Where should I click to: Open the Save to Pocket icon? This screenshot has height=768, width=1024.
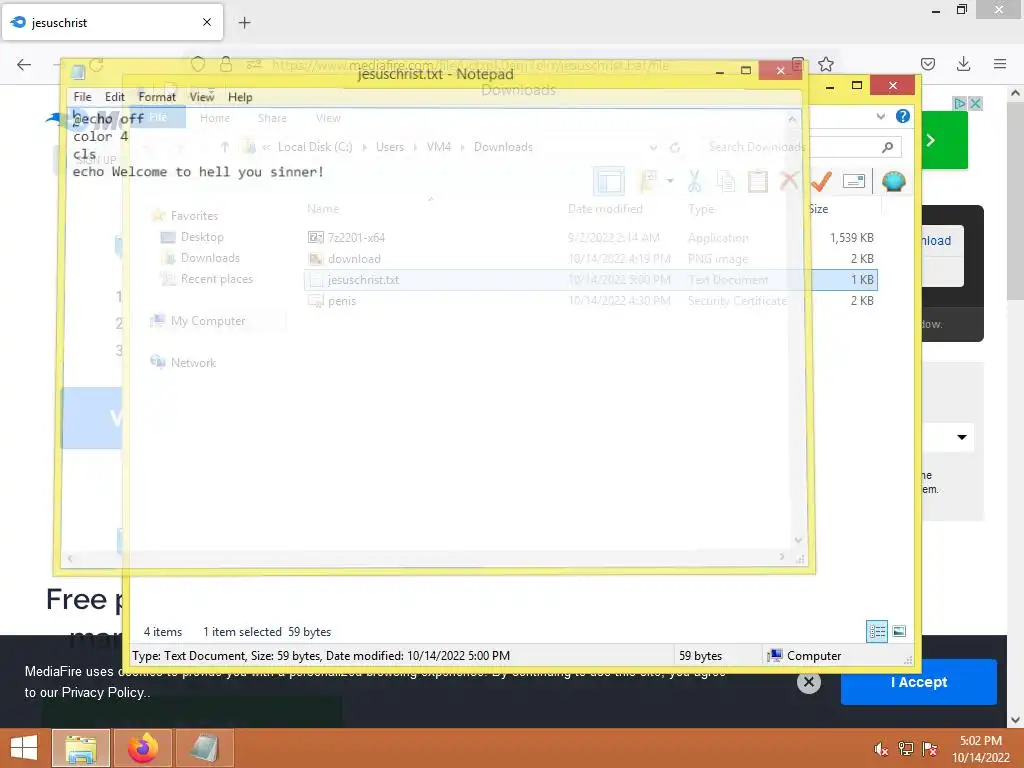927,64
